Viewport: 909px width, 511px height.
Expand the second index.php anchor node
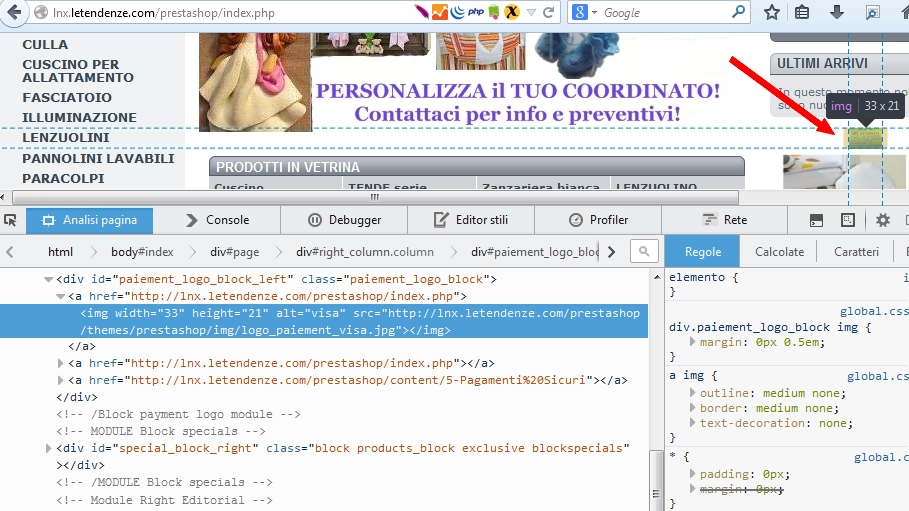pyautogui.click(x=60, y=363)
